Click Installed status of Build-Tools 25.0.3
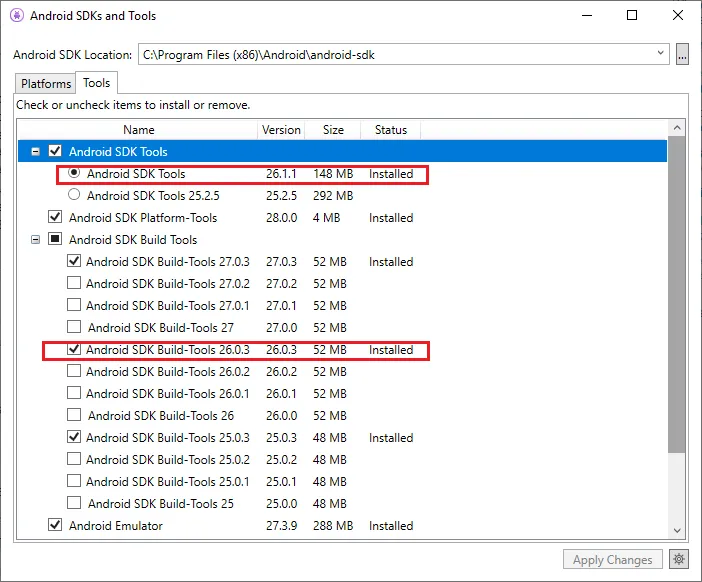702x582 pixels. click(x=391, y=437)
